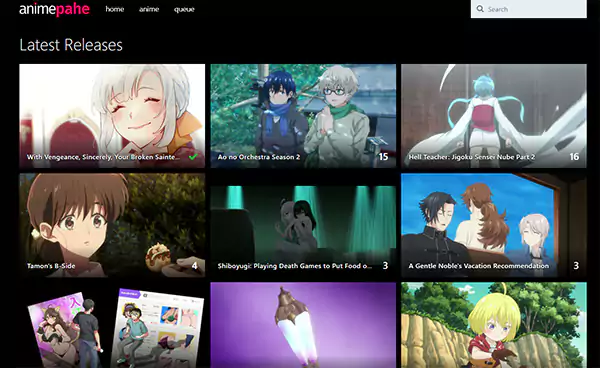Open the purple background thumbnail
Viewport: 600px width, 368px height.
tap(303, 325)
